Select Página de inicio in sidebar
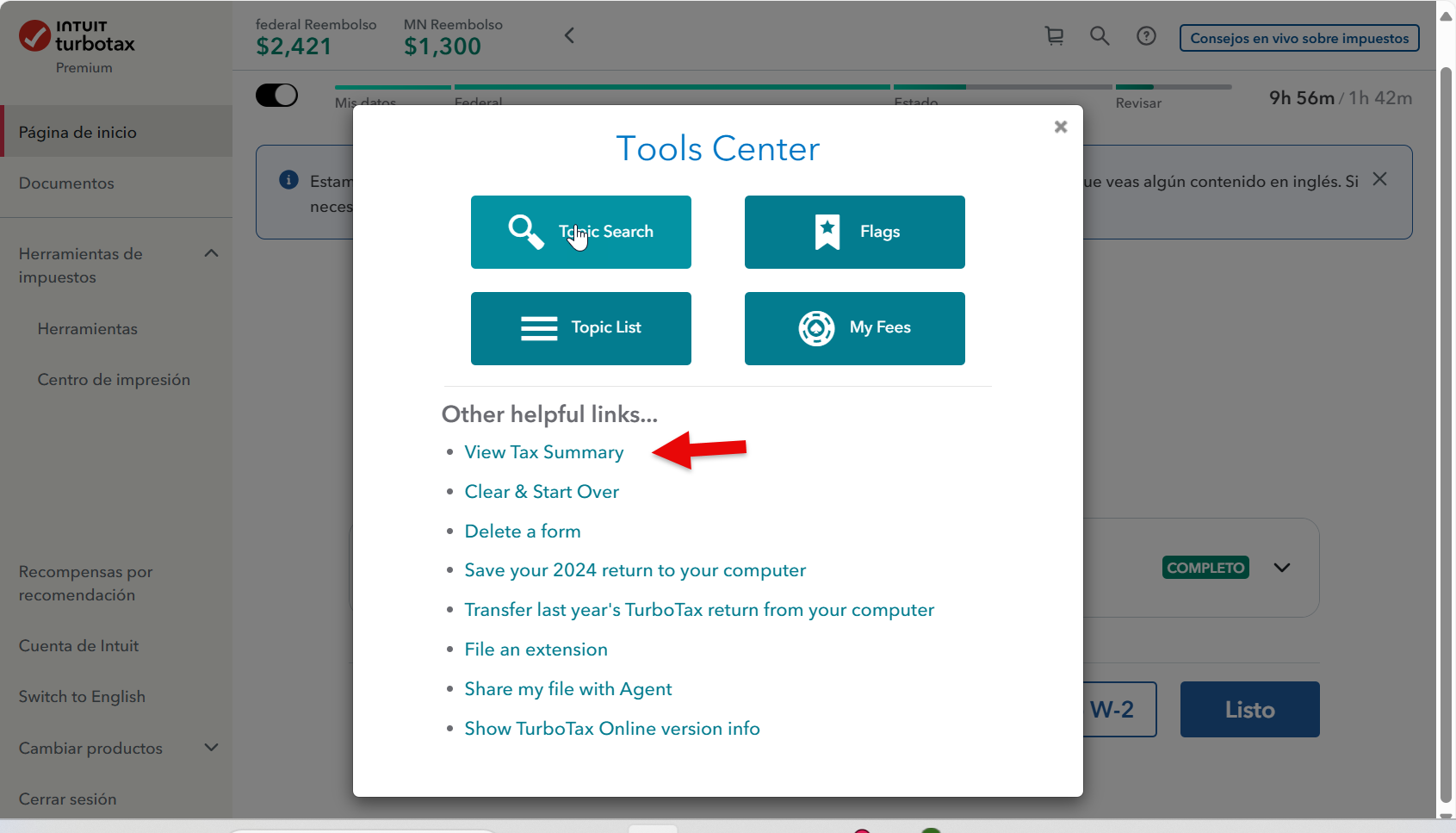Screen dimensions: 1456x833 pyautogui.click(x=77, y=132)
